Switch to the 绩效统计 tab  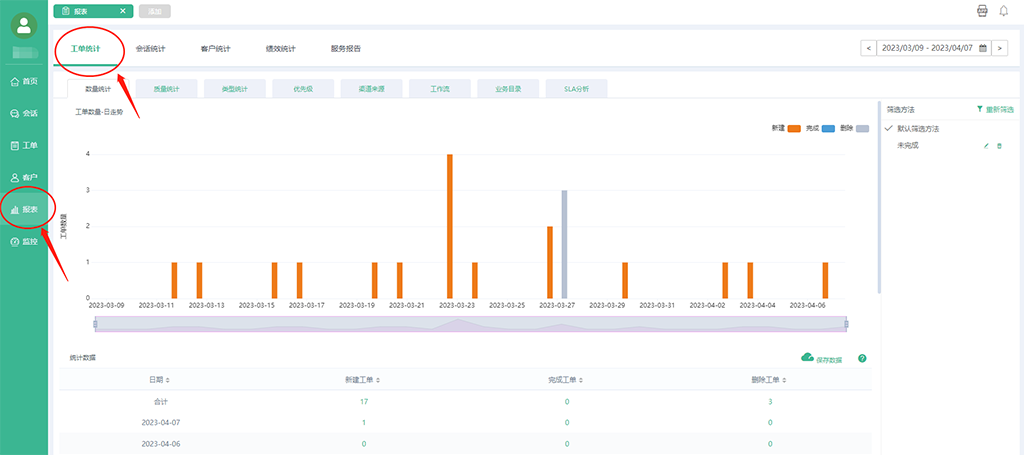tap(281, 48)
